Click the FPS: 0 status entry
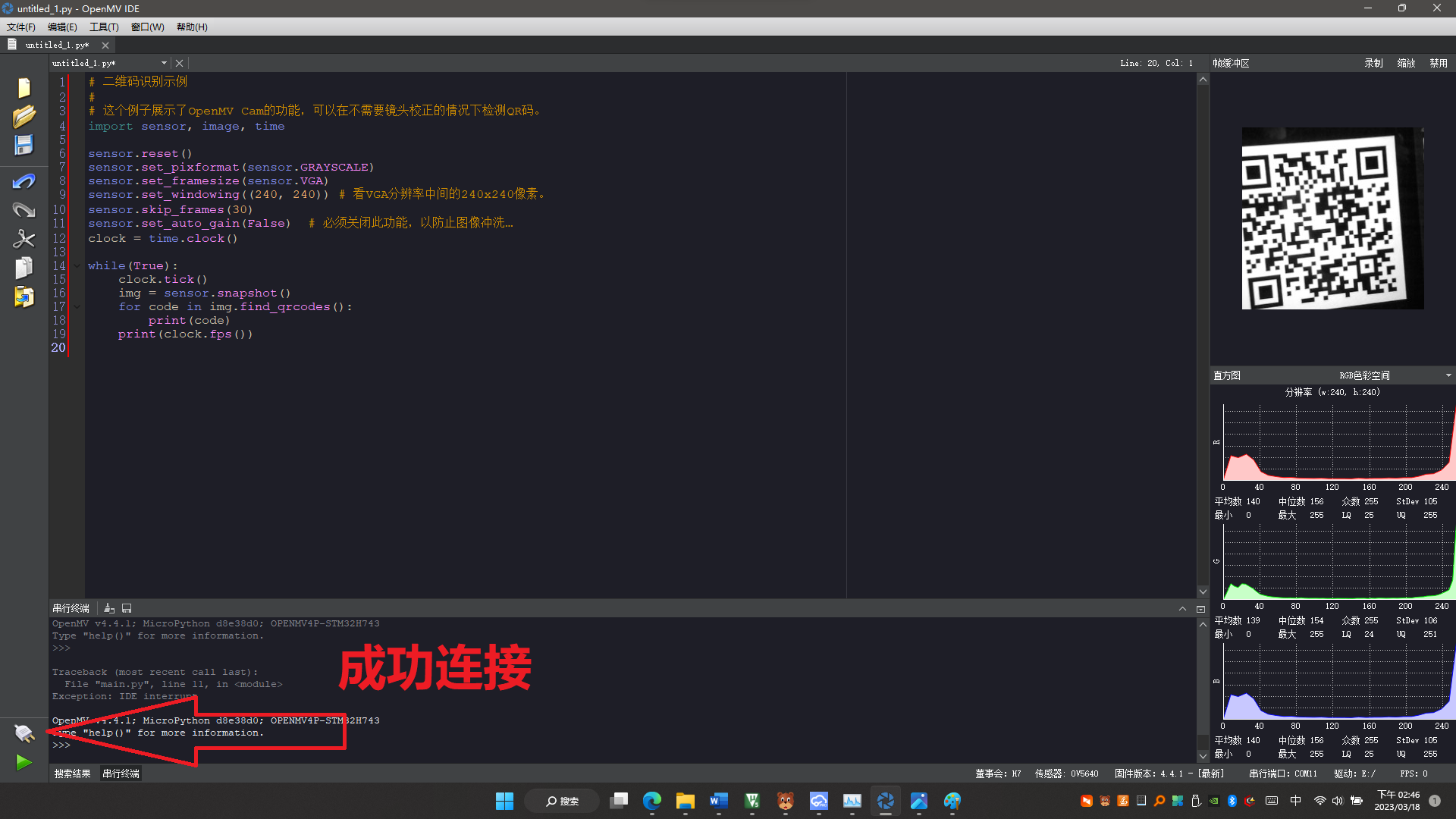Image resolution: width=1456 pixels, height=819 pixels. pyautogui.click(x=1414, y=773)
